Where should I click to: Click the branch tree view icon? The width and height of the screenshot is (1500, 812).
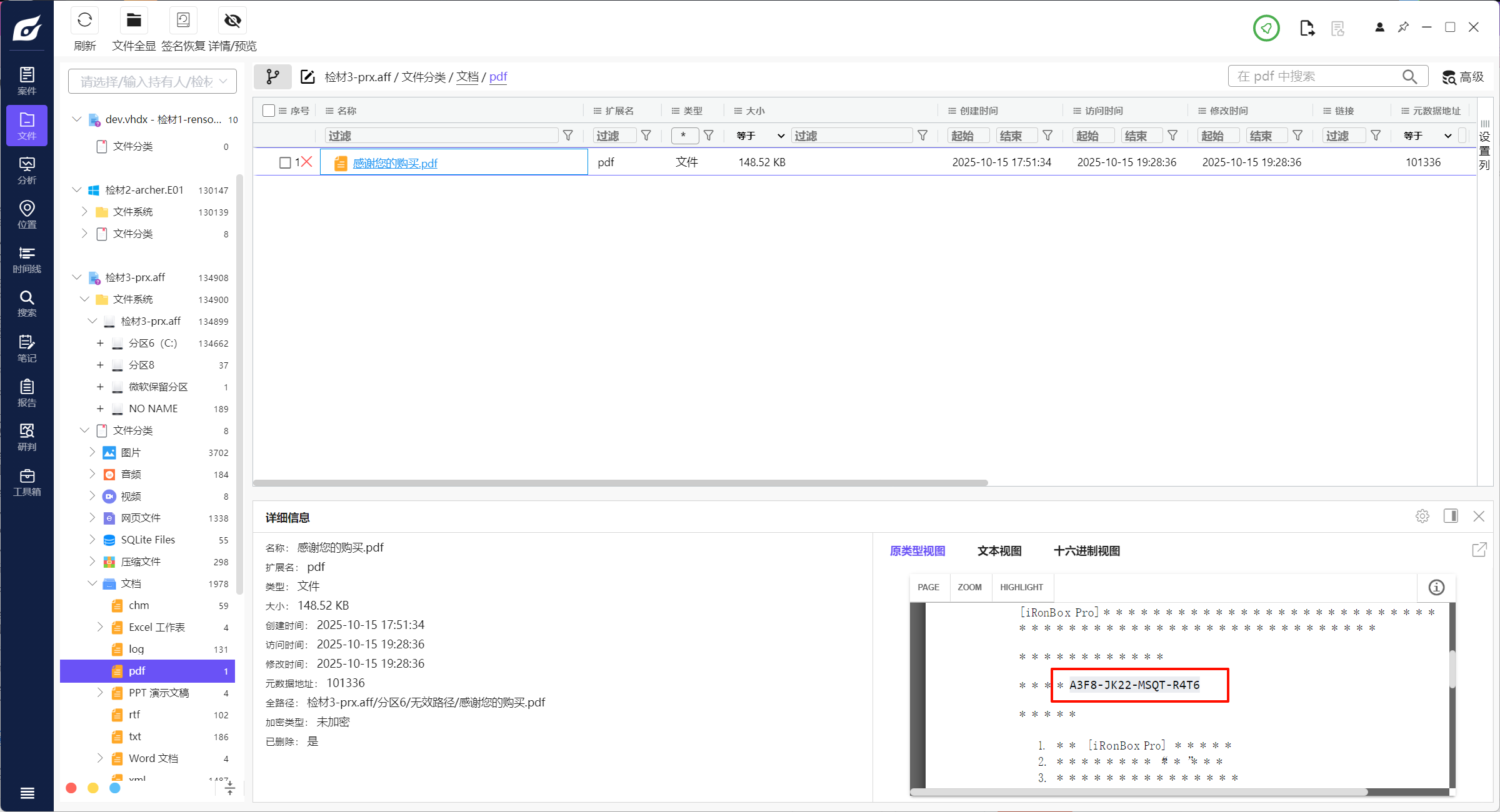click(x=272, y=77)
